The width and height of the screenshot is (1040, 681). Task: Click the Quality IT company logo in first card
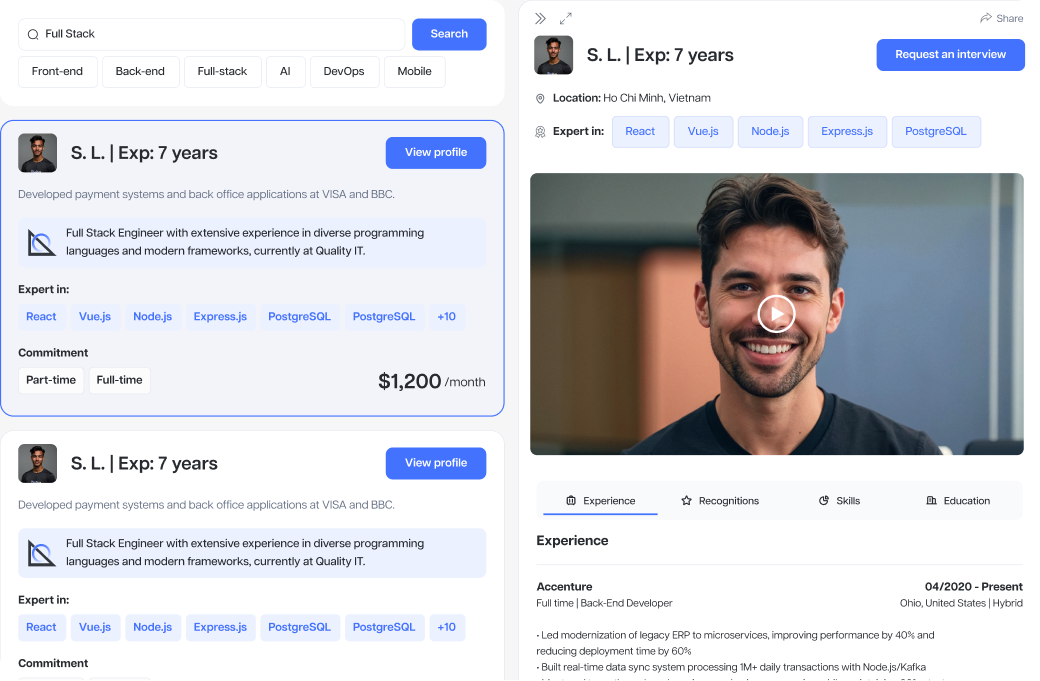pyautogui.click(x=41, y=243)
